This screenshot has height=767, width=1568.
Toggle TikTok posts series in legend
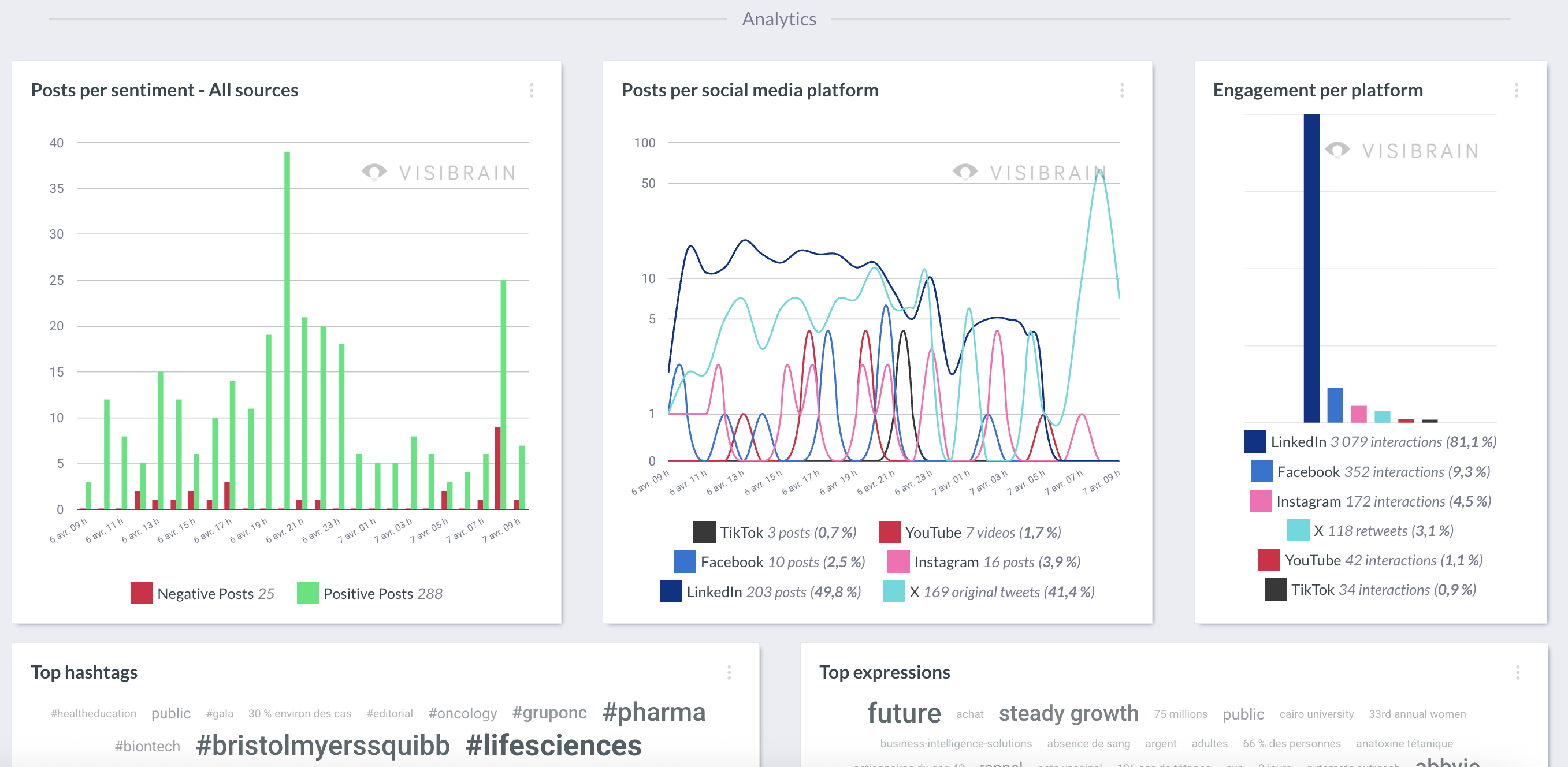pos(774,533)
